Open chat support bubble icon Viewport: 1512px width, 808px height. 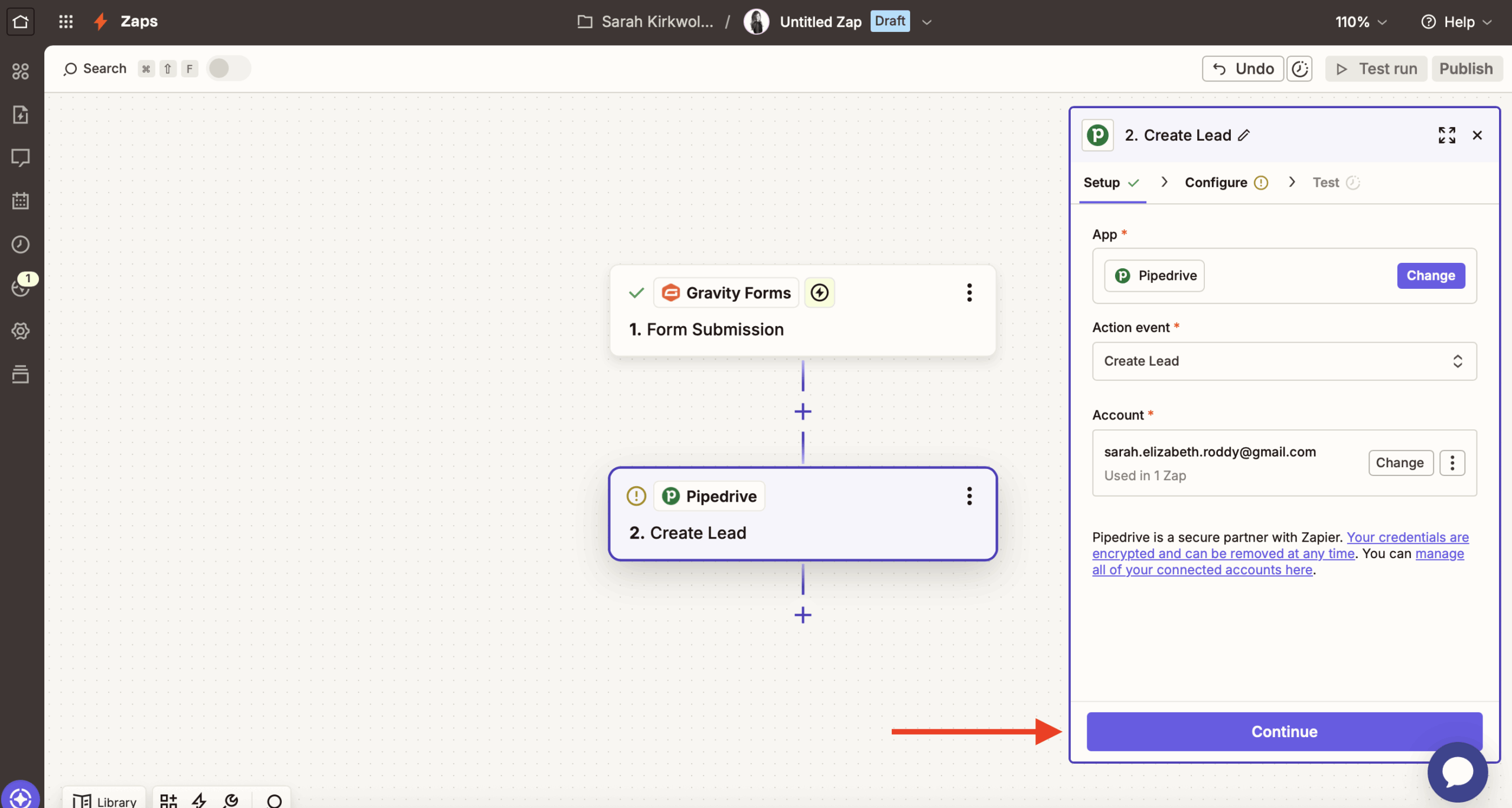pos(1457,771)
